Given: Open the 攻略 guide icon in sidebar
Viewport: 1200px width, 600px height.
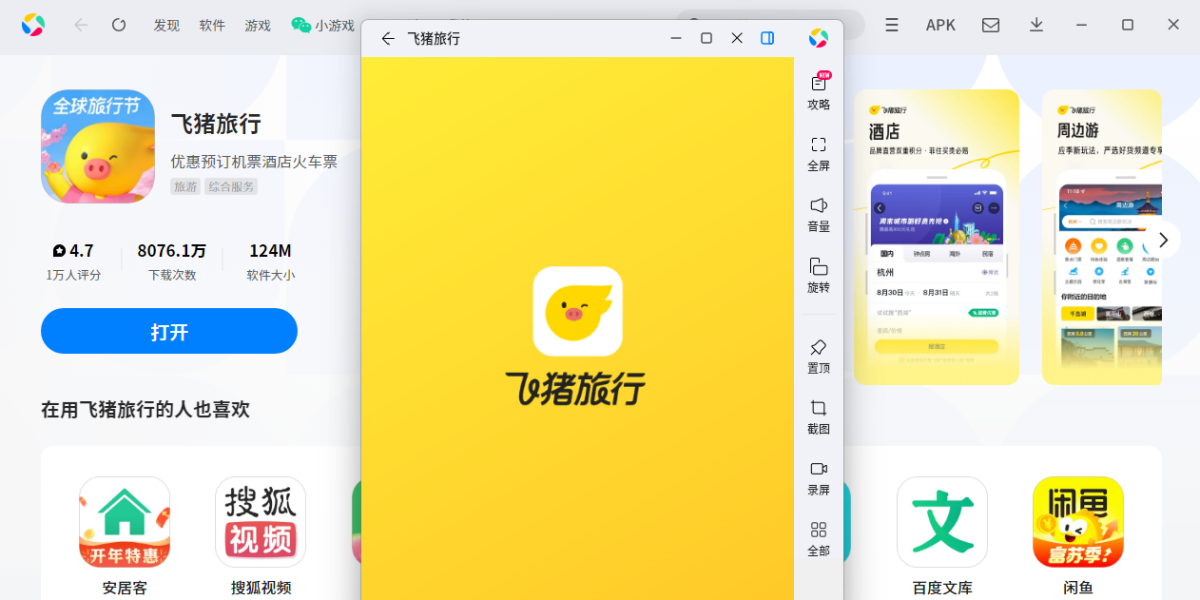Looking at the screenshot, I should pos(818,84).
